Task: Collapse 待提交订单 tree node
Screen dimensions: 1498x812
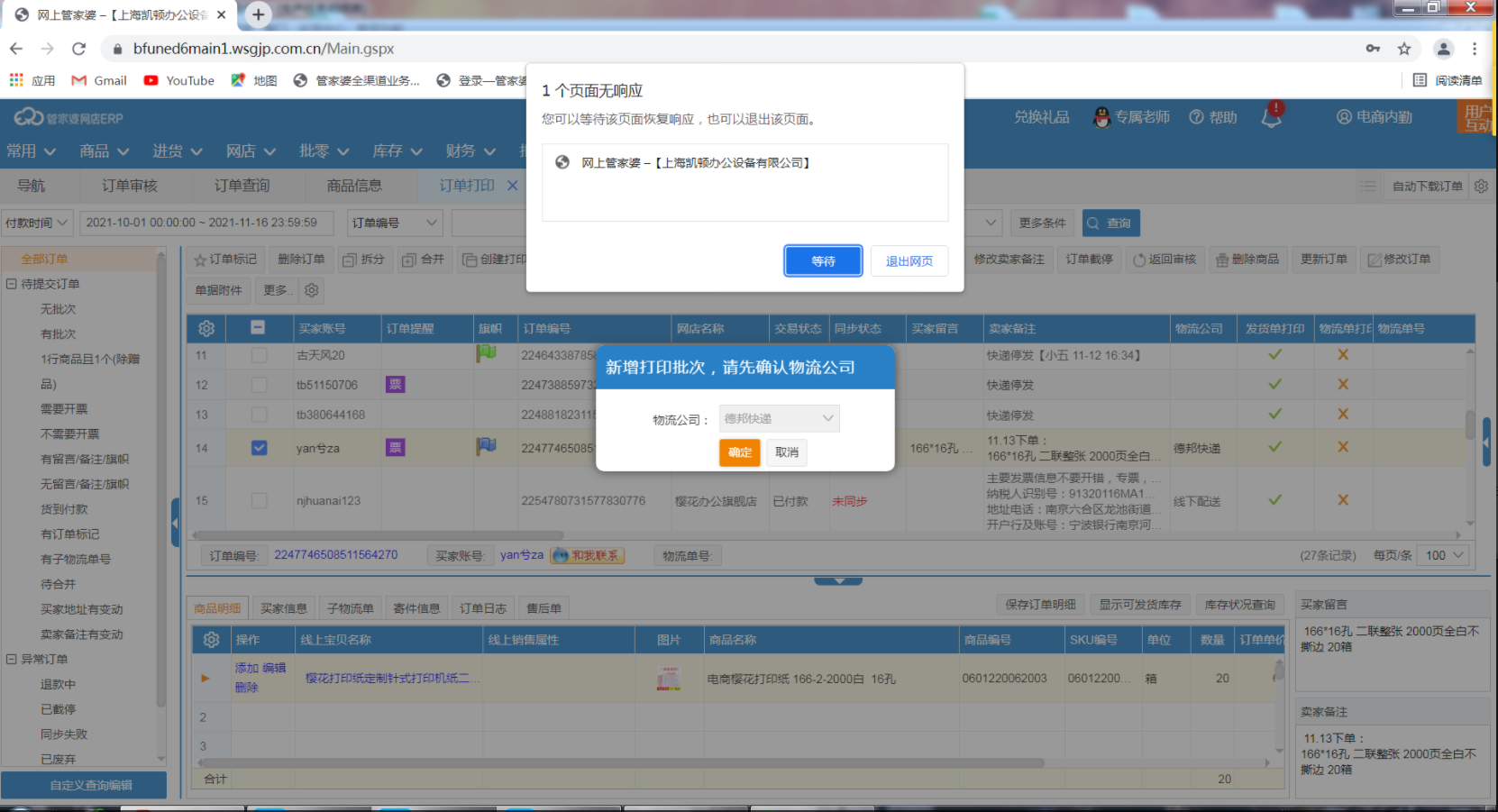Action: (12, 284)
